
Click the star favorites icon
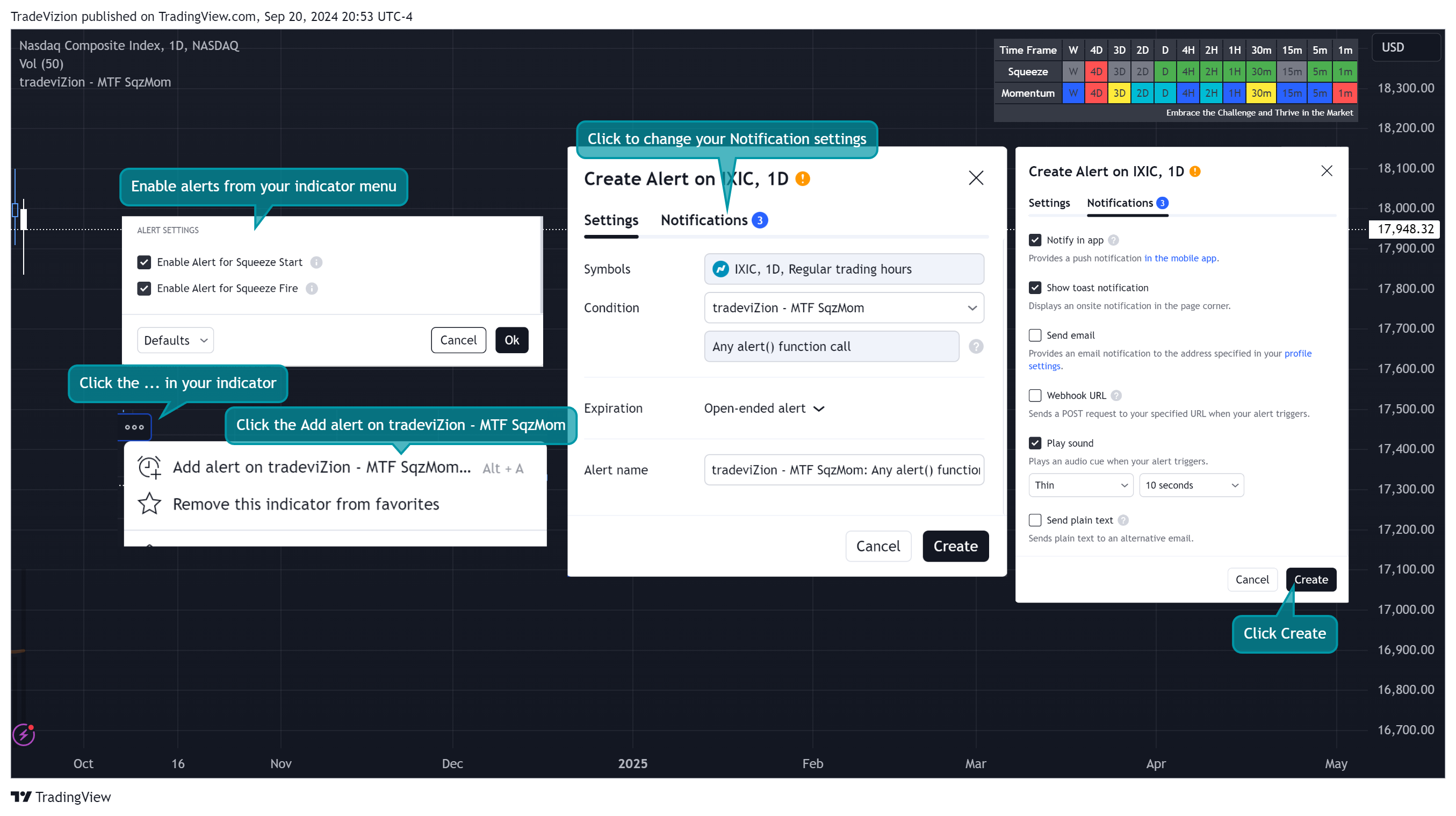[x=149, y=503]
